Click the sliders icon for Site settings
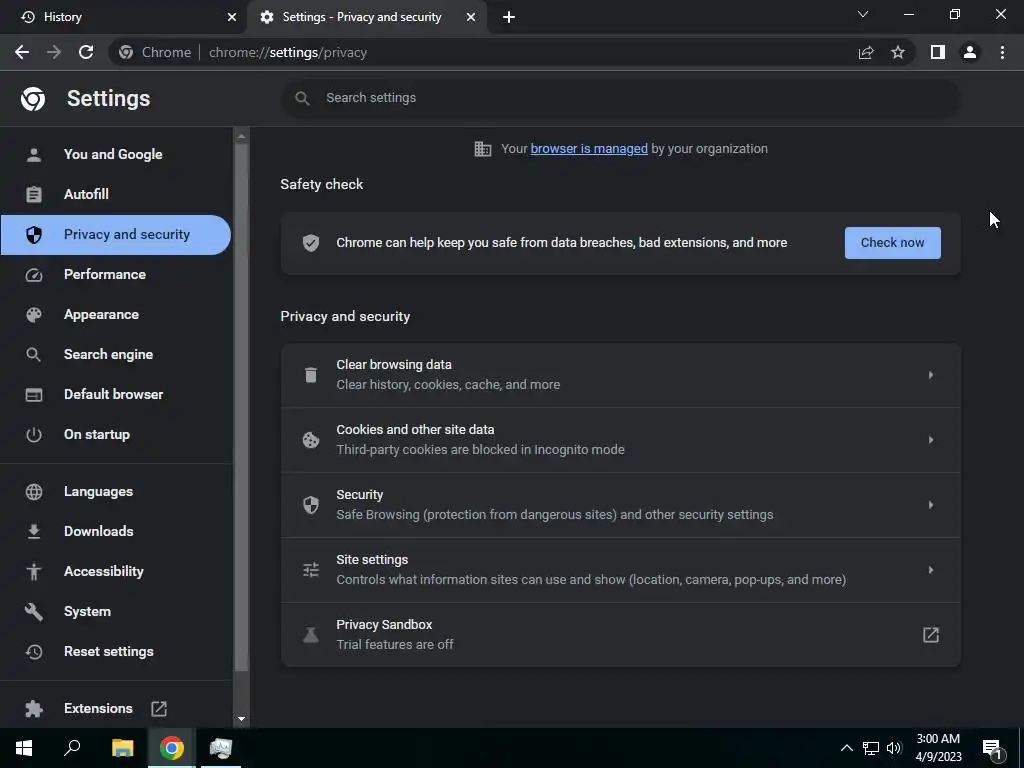This screenshot has width=1024, height=768. [311, 569]
